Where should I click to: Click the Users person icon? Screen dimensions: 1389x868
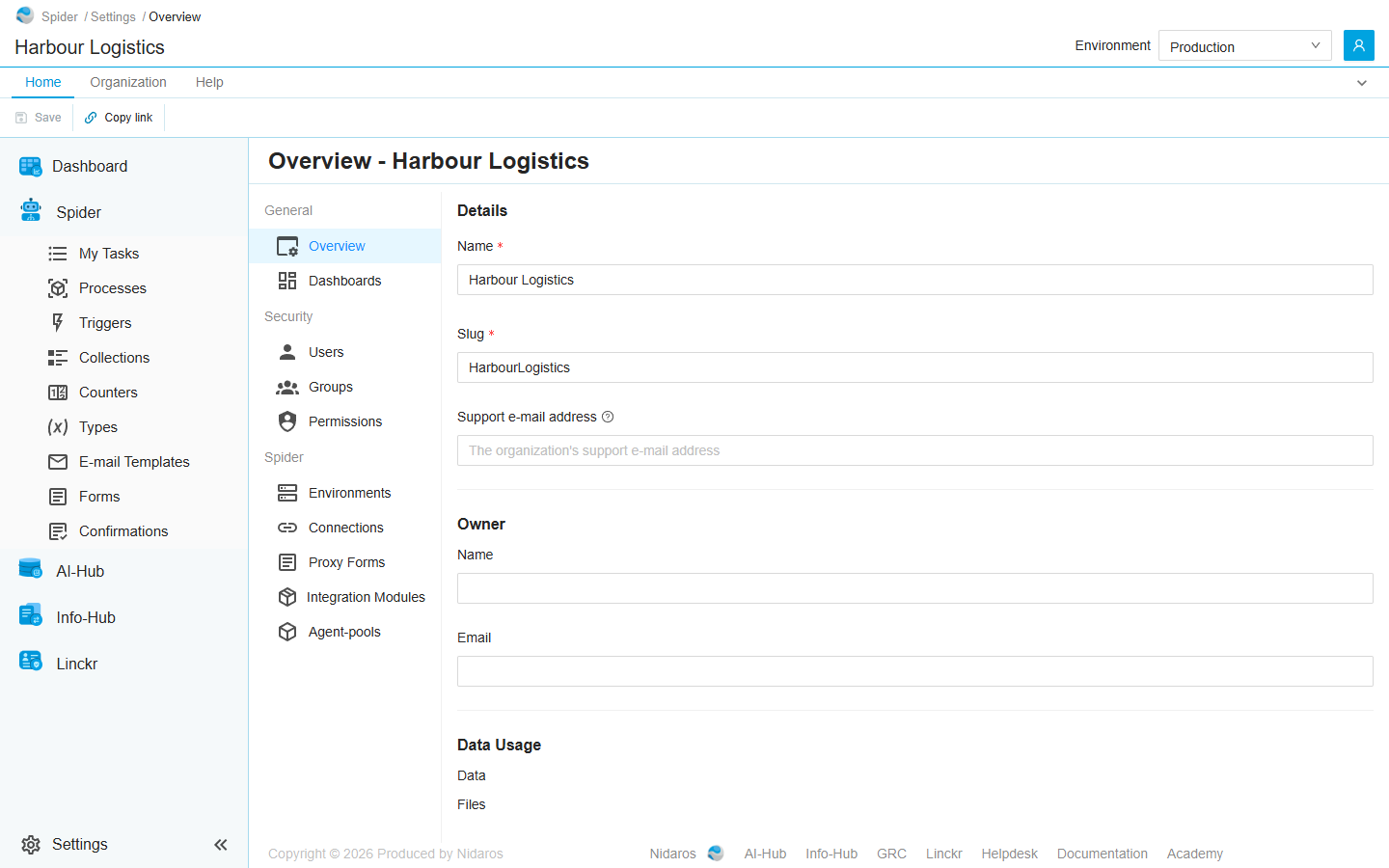click(x=287, y=352)
